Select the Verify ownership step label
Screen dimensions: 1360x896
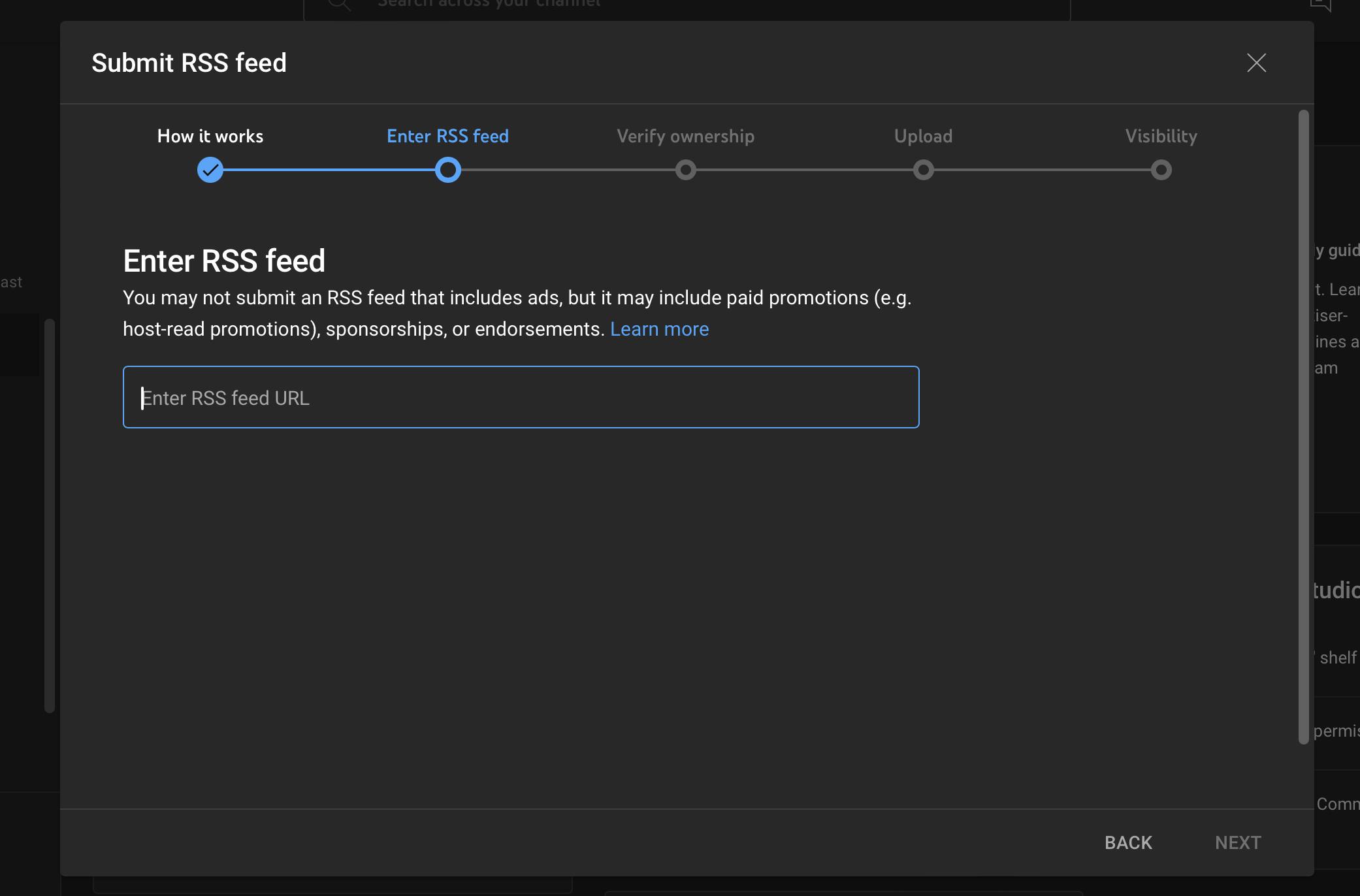pos(685,136)
